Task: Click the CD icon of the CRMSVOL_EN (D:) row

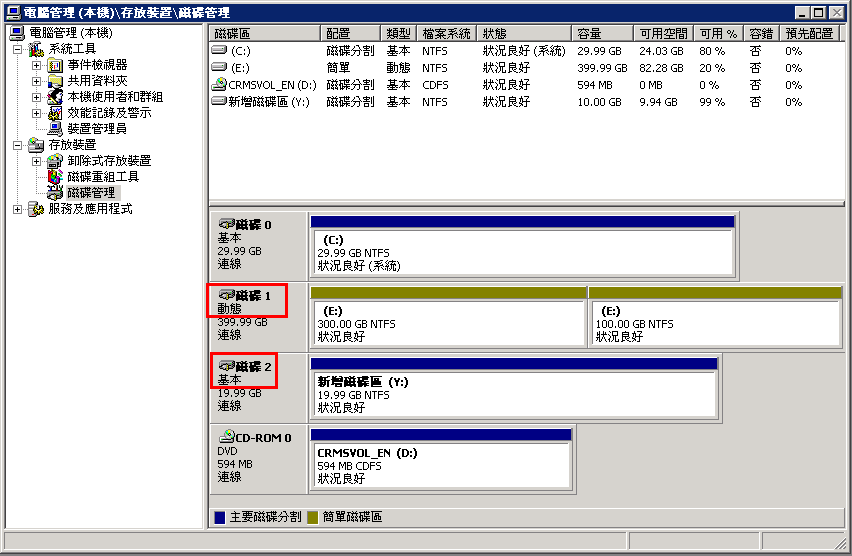Action: (x=219, y=84)
